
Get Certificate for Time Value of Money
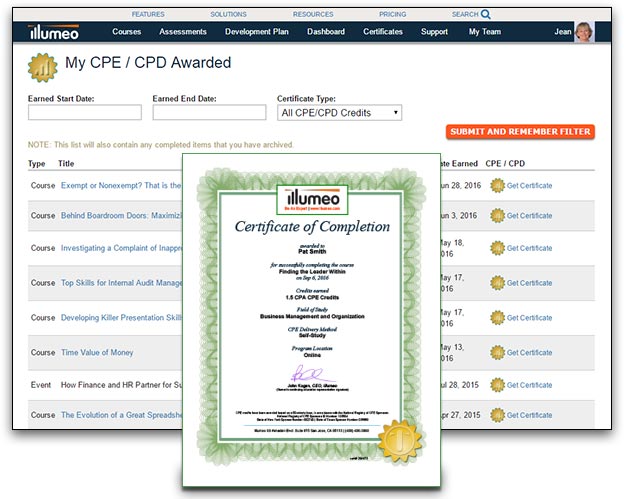529,353
